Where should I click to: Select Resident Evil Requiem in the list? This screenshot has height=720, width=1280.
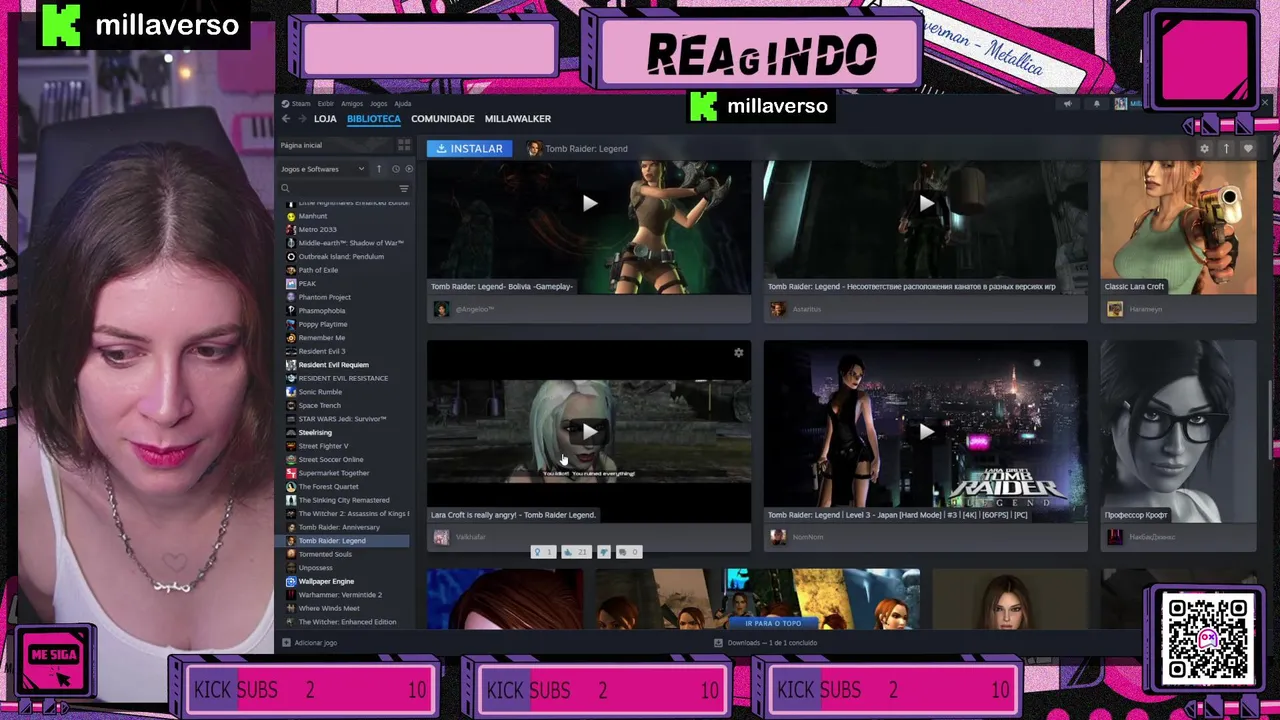click(333, 364)
